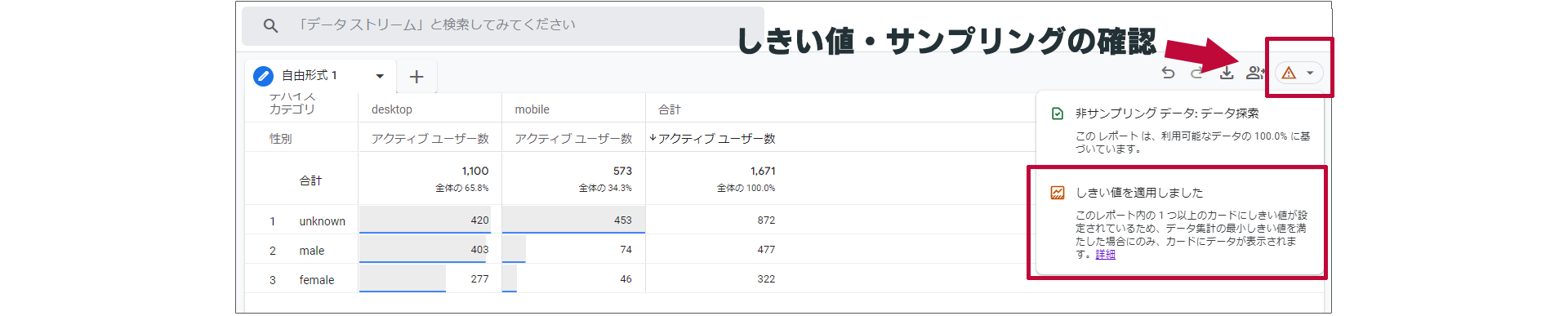Click the desktop column header
This screenshot has height=316, width=1568.
tap(392, 109)
